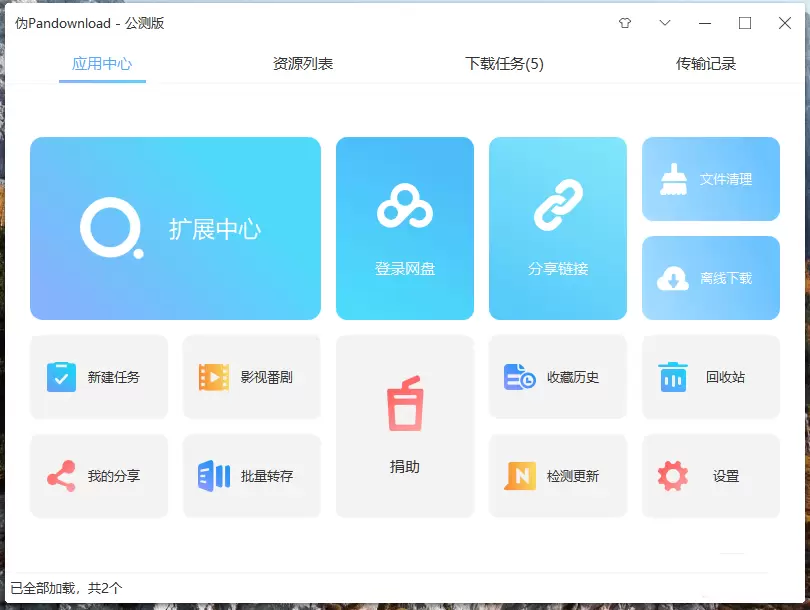Click the 新建任务 label
810x610 pixels.
point(114,377)
